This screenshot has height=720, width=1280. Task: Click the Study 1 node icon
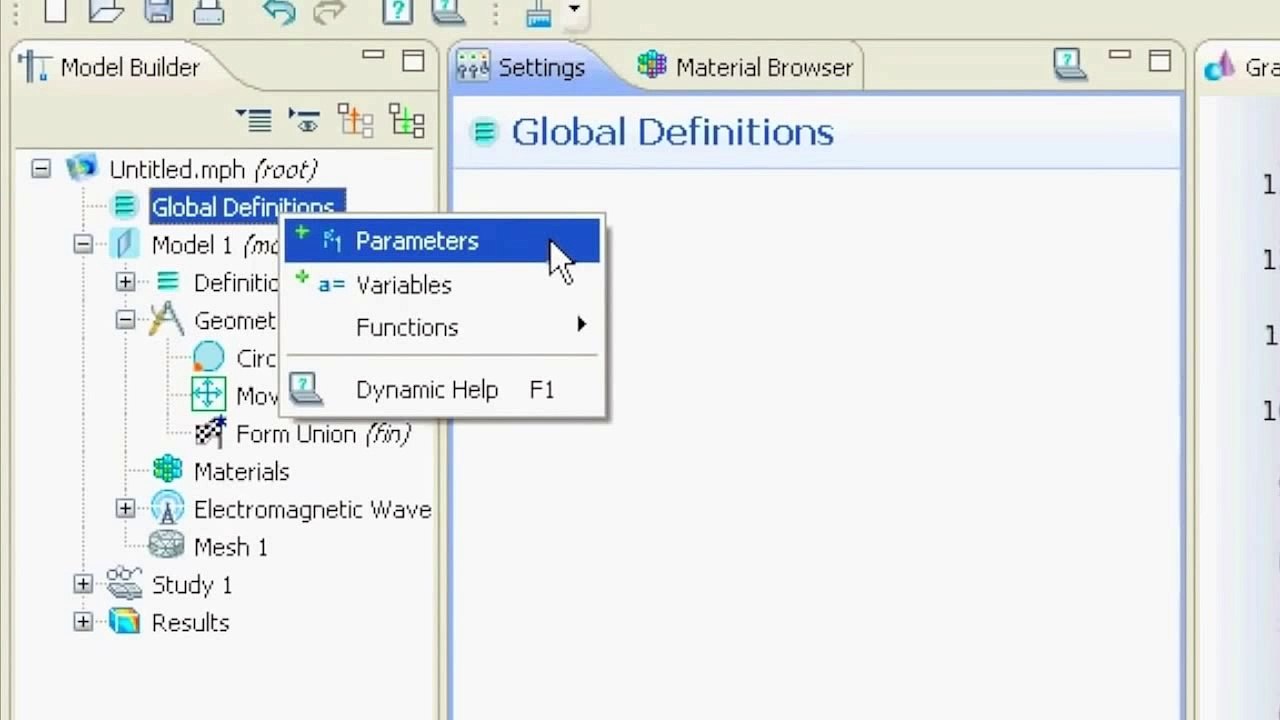point(124,583)
